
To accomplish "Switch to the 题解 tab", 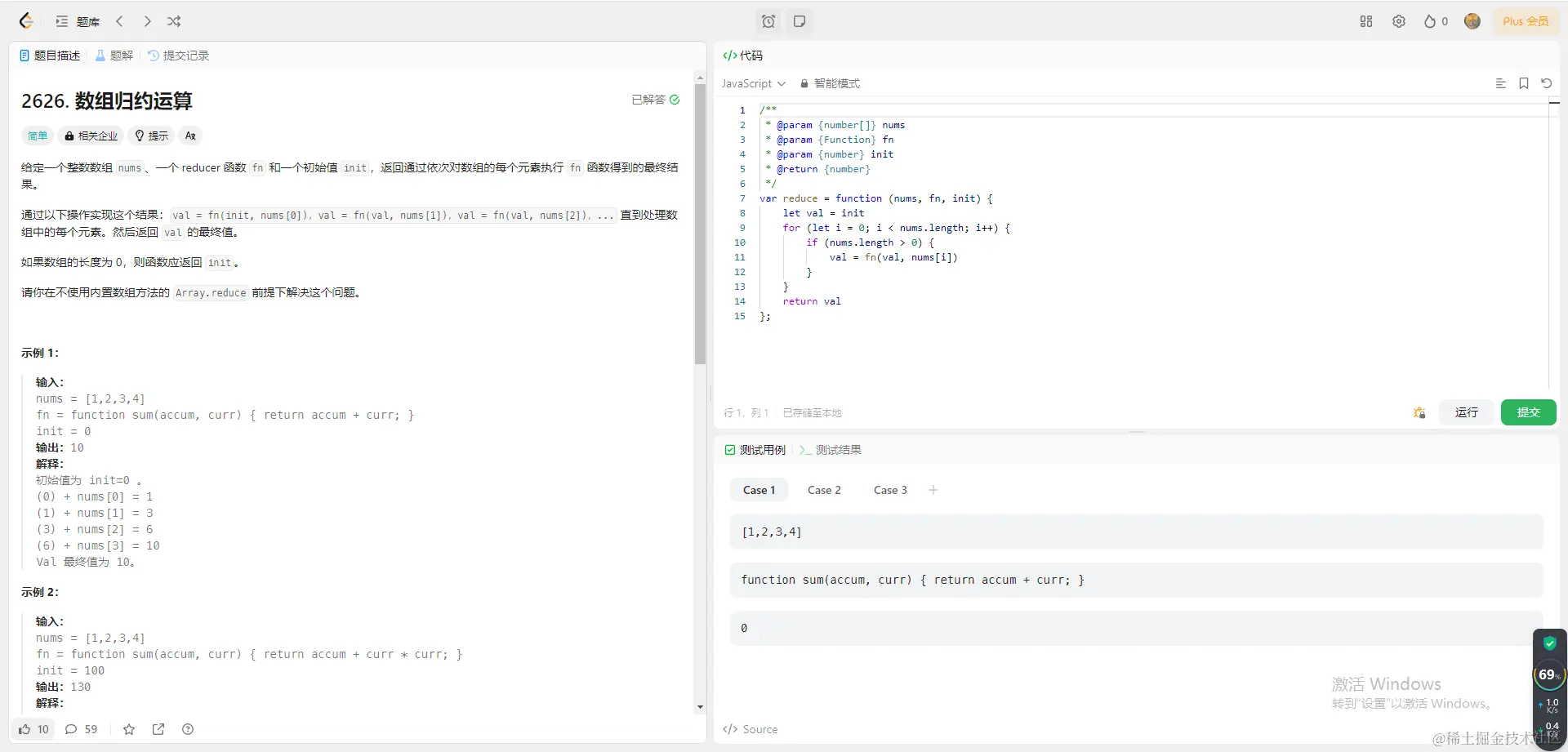I will (x=114, y=56).
